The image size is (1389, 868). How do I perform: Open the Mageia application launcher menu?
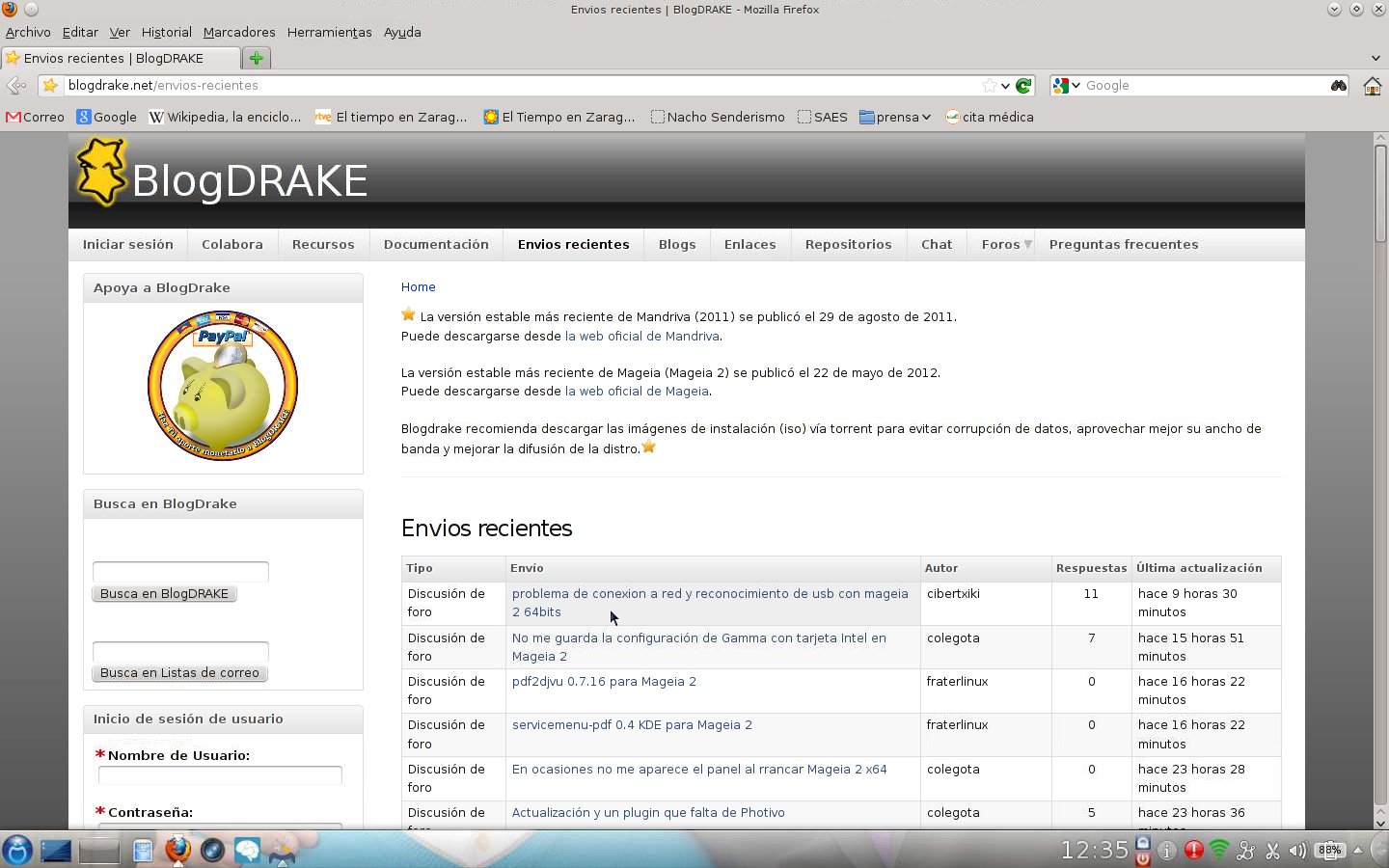pyautogui.click(x=17, y=850)
